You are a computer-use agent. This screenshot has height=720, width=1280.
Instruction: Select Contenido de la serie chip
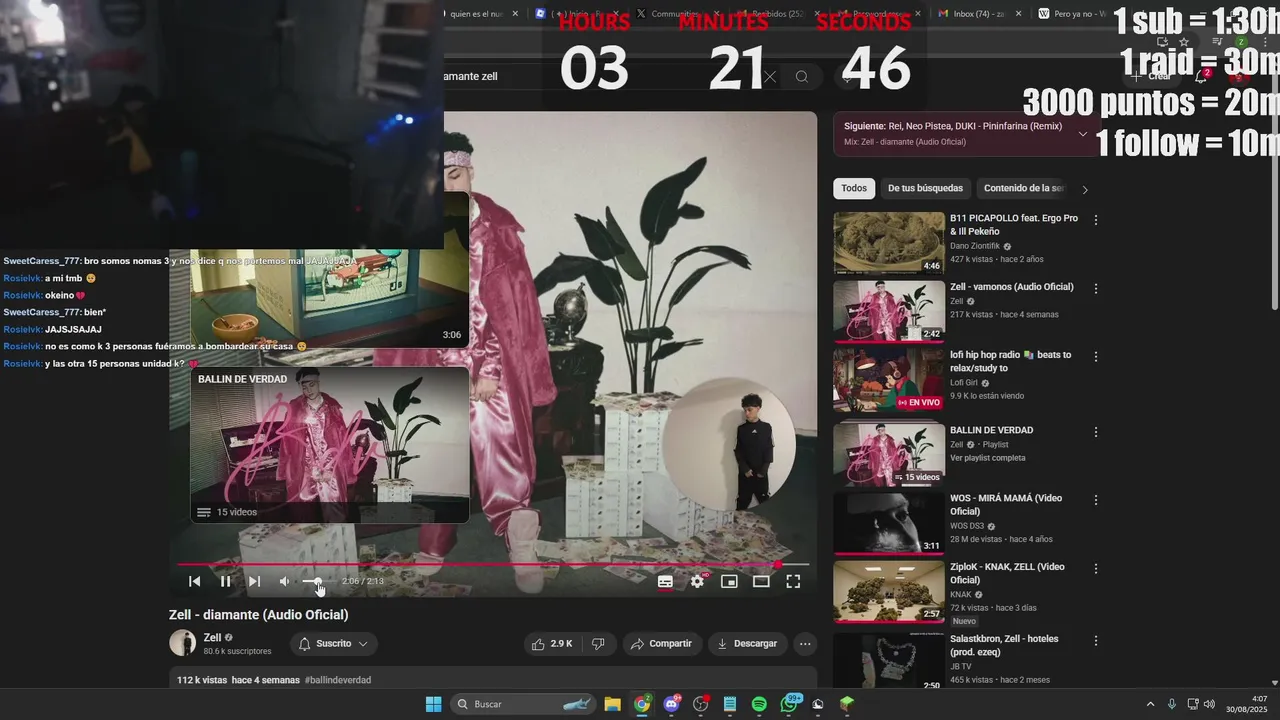pos(1024,188)
